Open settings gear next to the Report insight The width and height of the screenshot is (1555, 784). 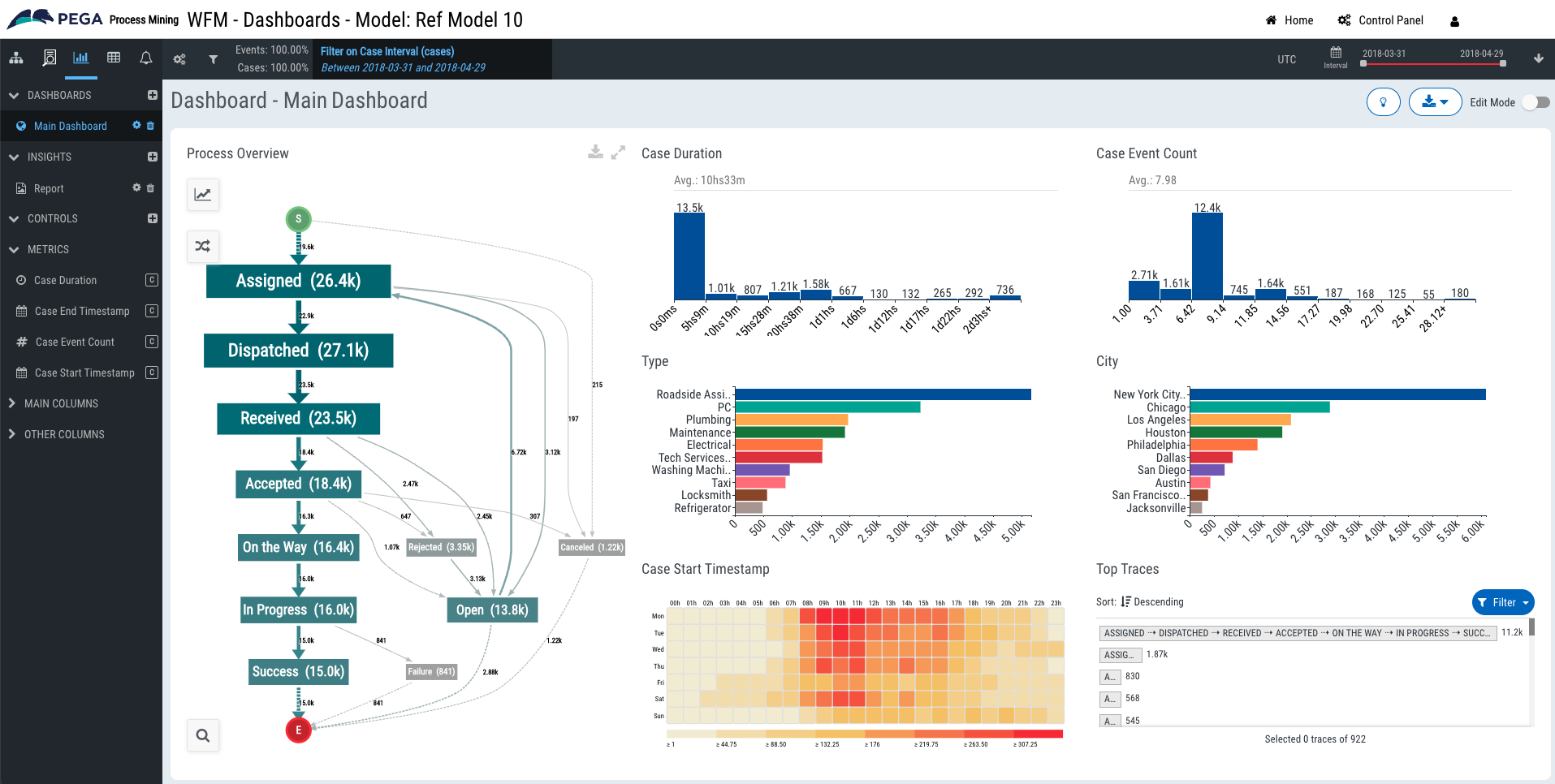136,187
